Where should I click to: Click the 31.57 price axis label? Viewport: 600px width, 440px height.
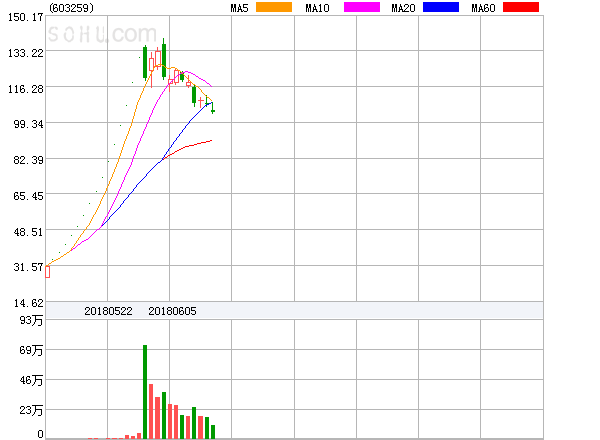point(28,267)
